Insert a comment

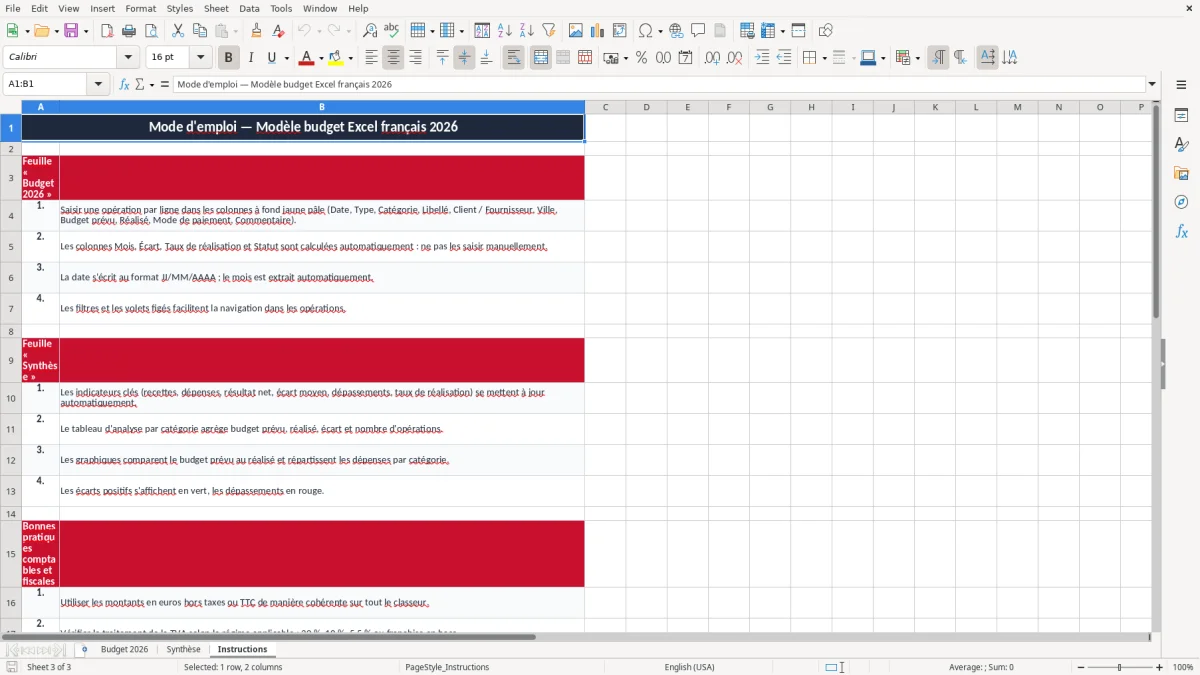(x=699, y=31)
